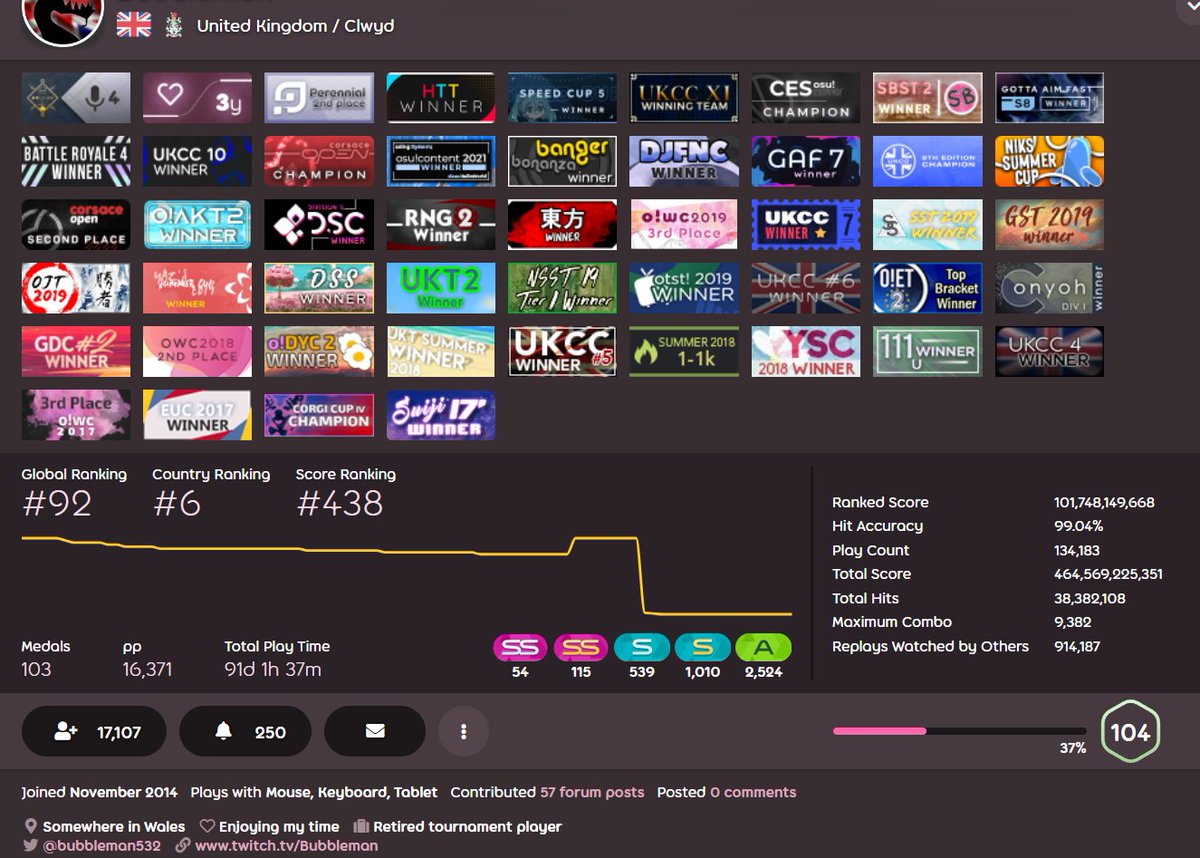Click the Corsace Open Second Place badge
Viewport: 1200px width, 858px height.
click(x=76, y=225)
